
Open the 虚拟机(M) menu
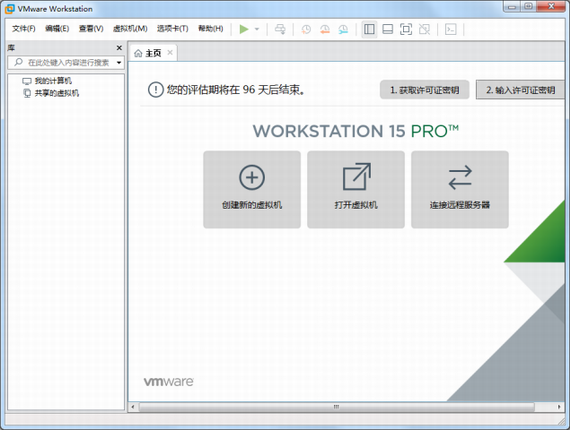[130, 29]
